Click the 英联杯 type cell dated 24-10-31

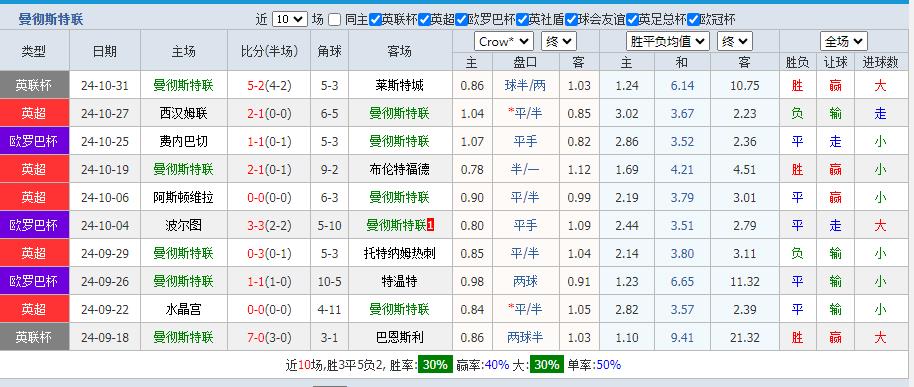click(34, 86)
